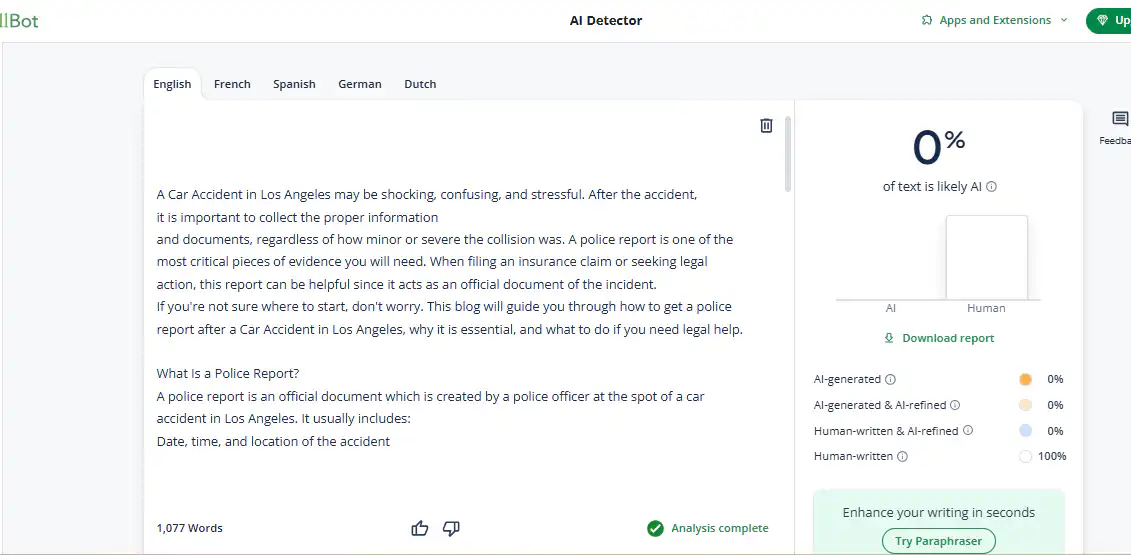Click info icon beside Human-written label
Screen dimensions: 1131x555
click(x=902, y=456)
